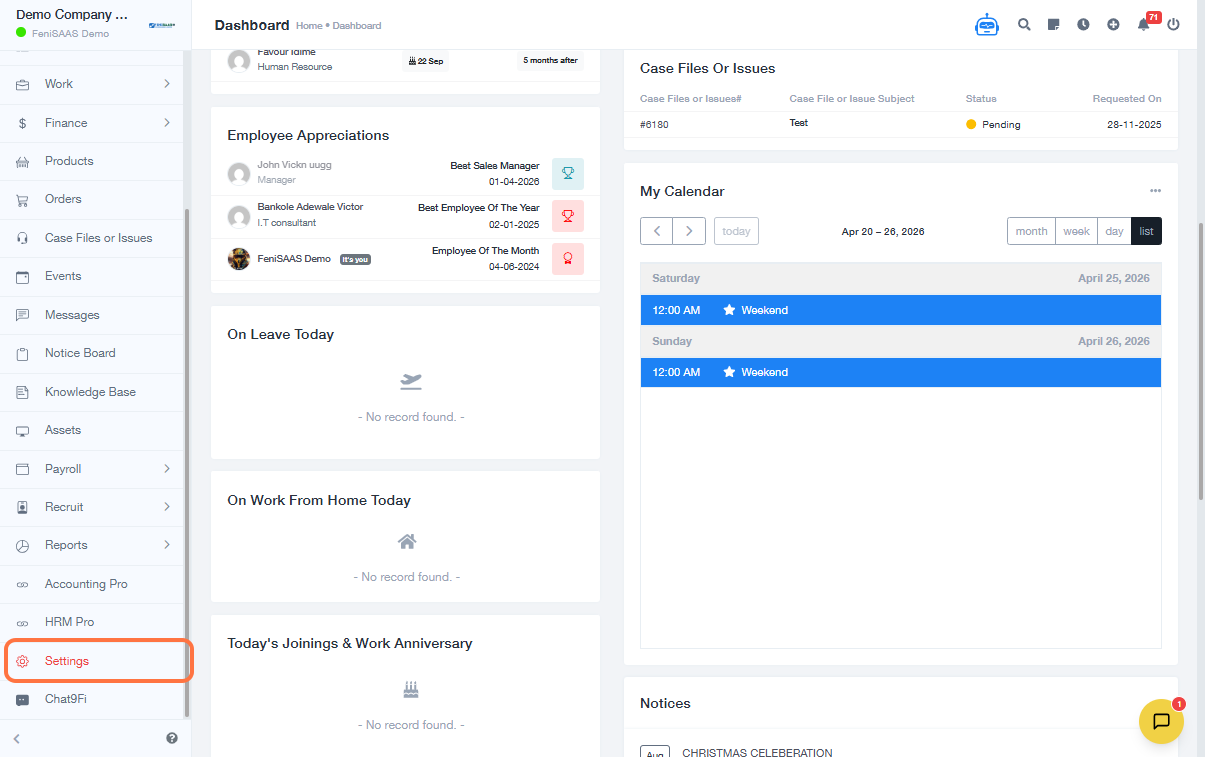Open the My Calendar options ellipsis

point(1155,191)
